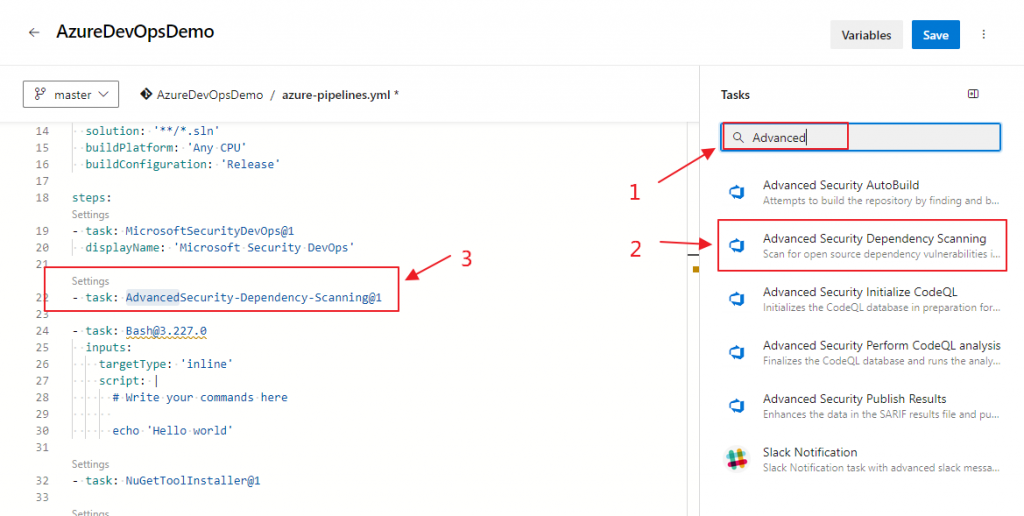1024x516 pixels.
Task: Click line number 23 in the gutter
Action: 42,315
